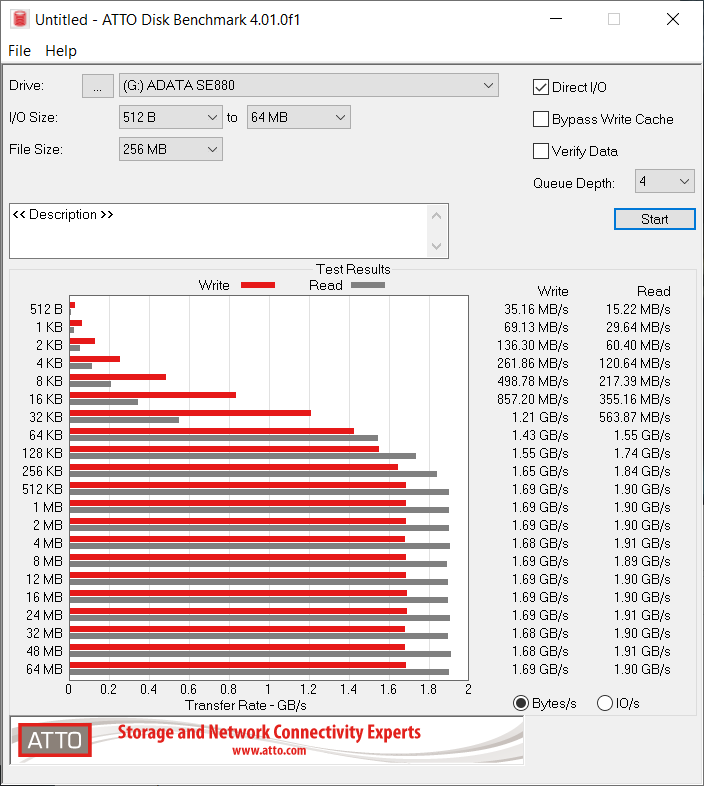
Task: Click the 1.21 GB/s write value
Action: click(540, 418)
